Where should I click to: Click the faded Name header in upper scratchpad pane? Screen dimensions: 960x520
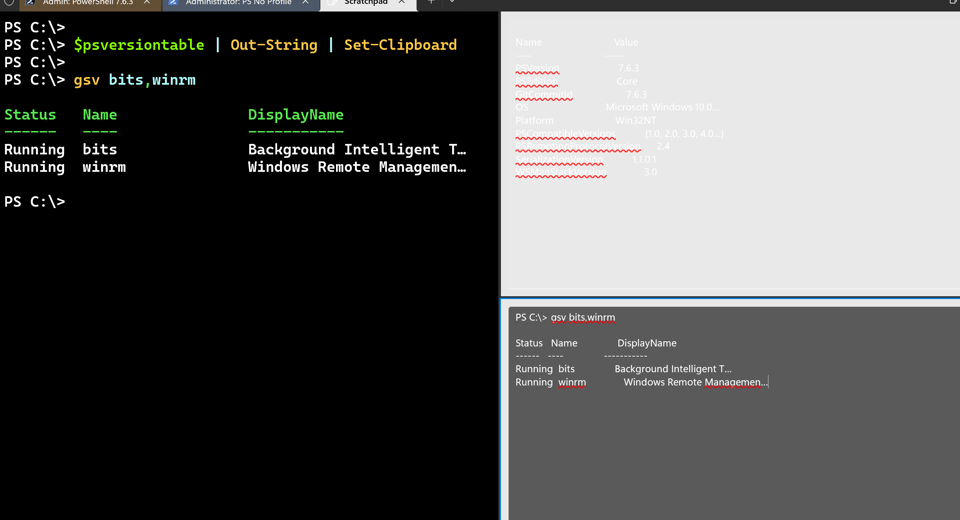[x=528, y=42]
